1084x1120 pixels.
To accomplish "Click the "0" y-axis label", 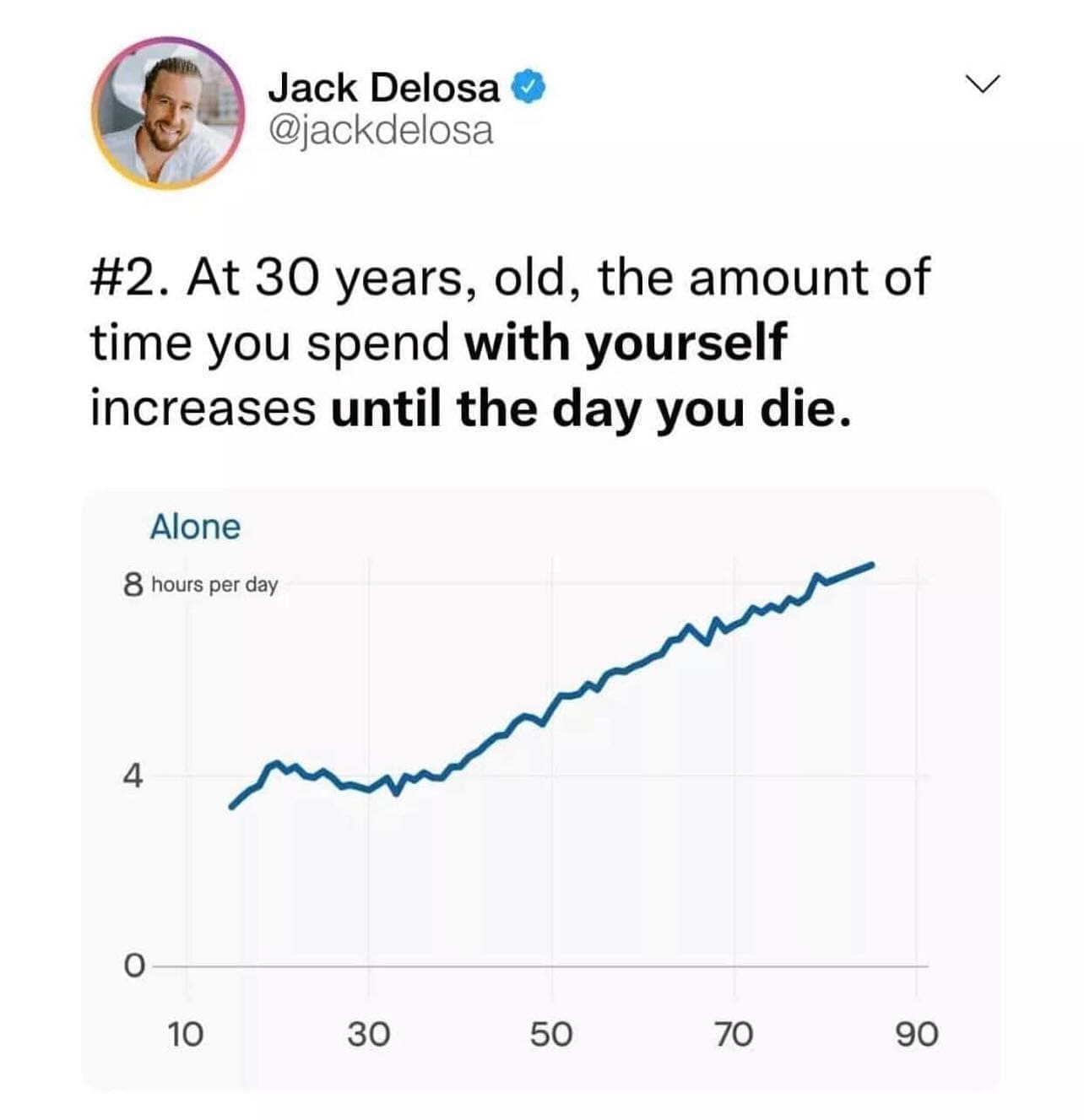I will coord(133,966).
